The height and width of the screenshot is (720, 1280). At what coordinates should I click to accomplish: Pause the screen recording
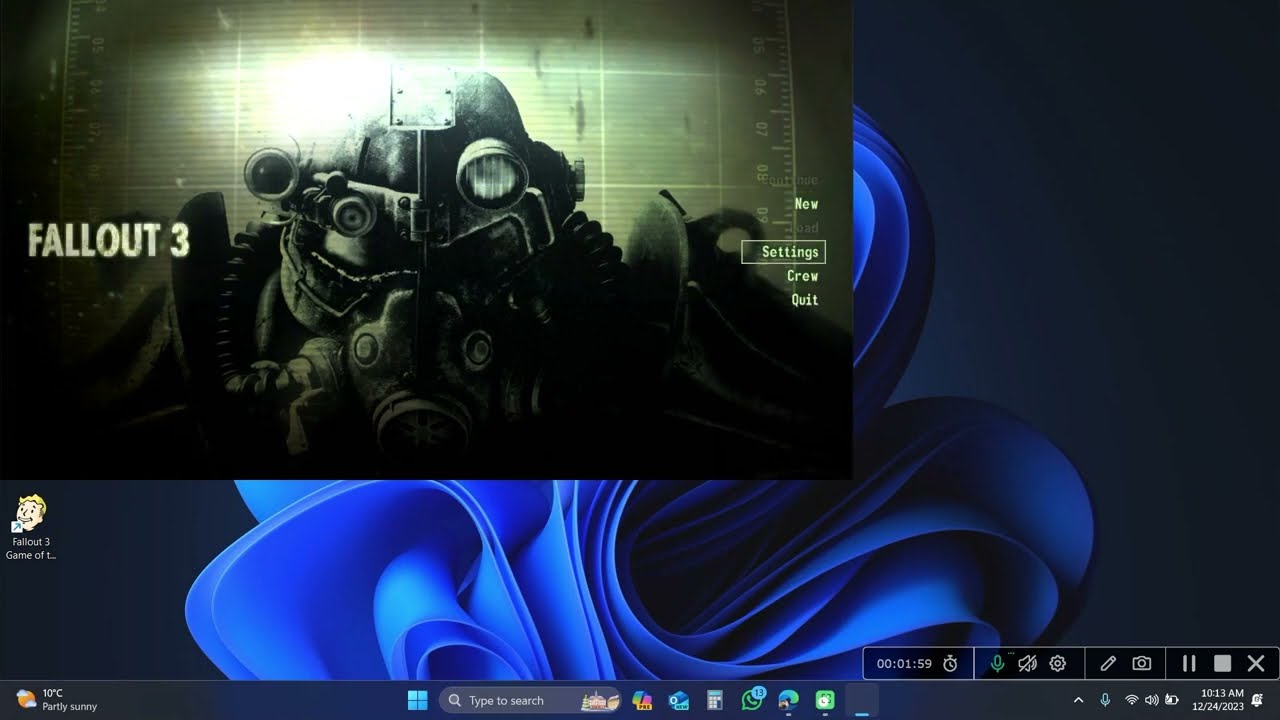pos(1189,663)
